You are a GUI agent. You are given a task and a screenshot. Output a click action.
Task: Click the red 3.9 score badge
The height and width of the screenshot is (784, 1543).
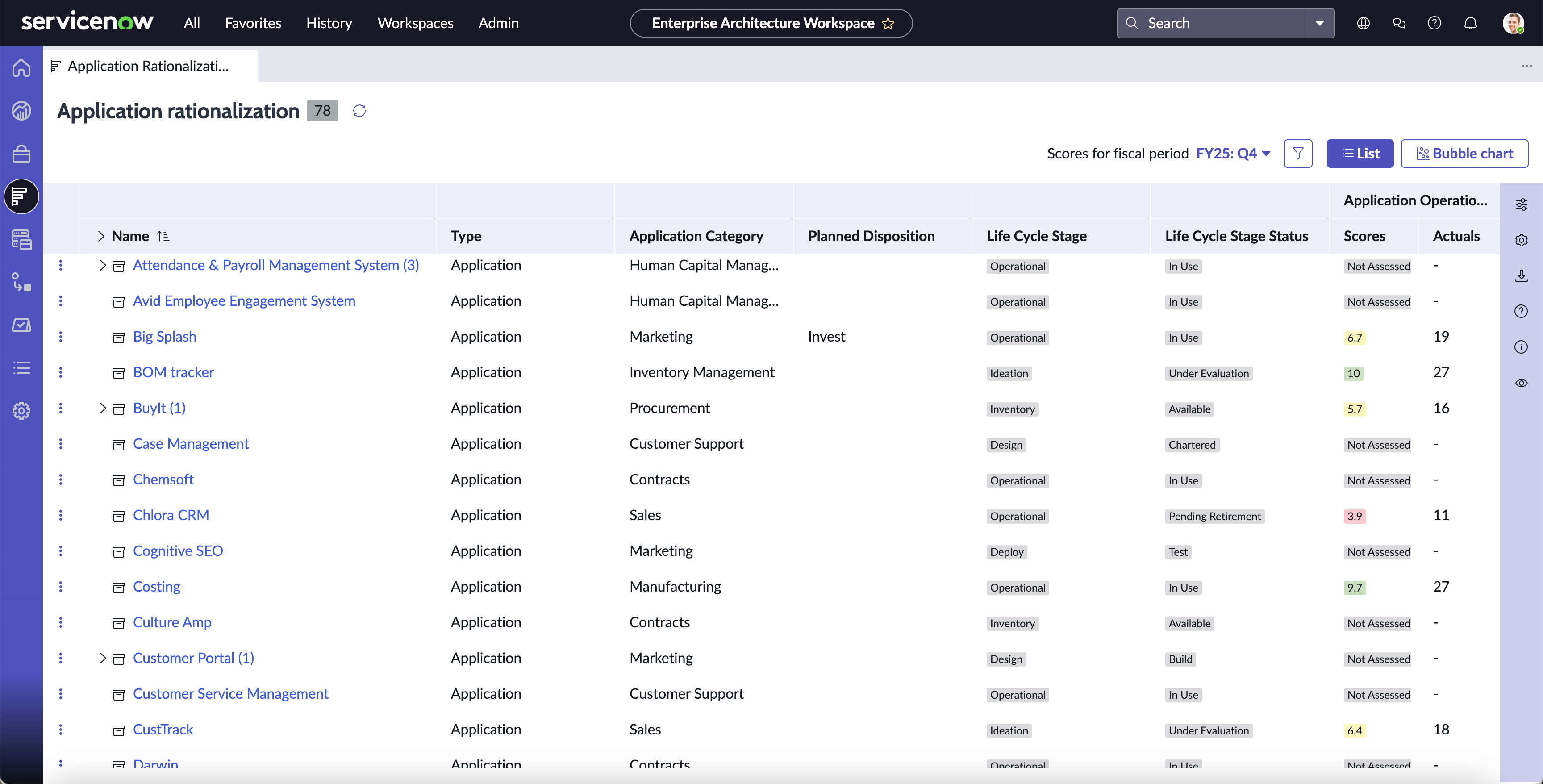(x=1355, y=516)
